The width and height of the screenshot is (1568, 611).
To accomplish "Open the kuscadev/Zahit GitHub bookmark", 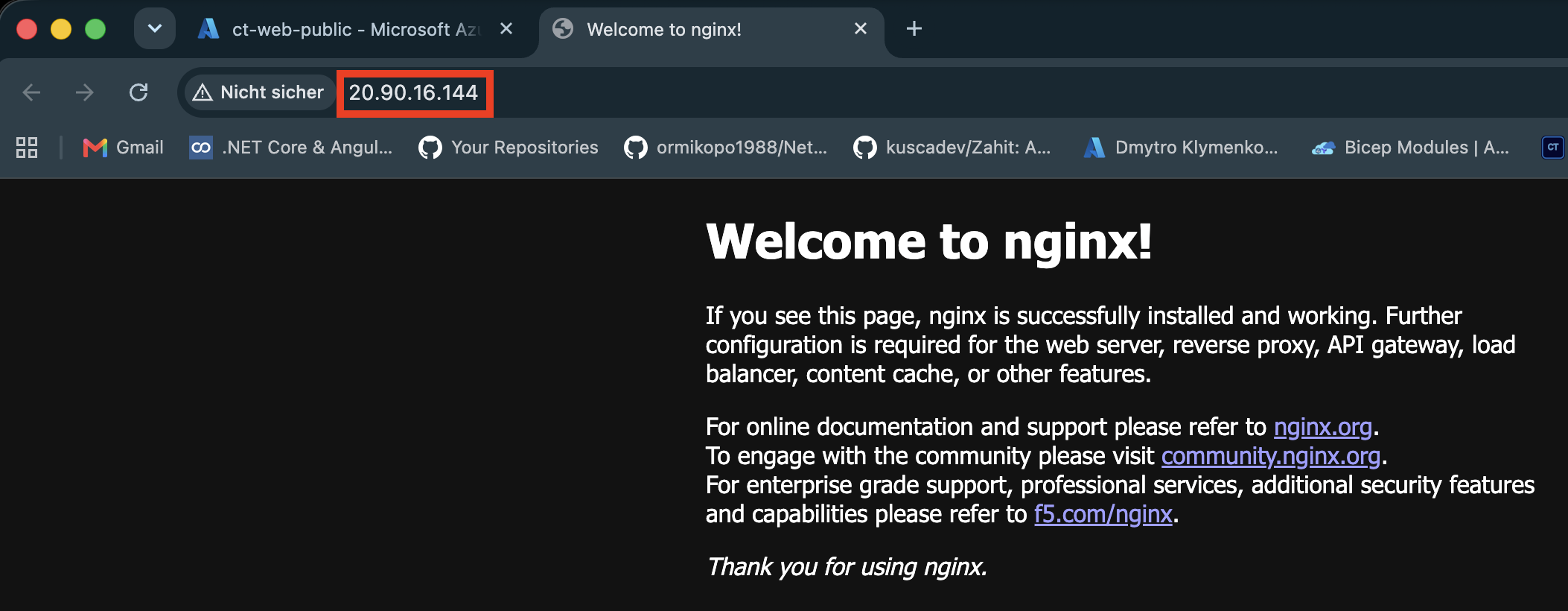I will [952, 148].
